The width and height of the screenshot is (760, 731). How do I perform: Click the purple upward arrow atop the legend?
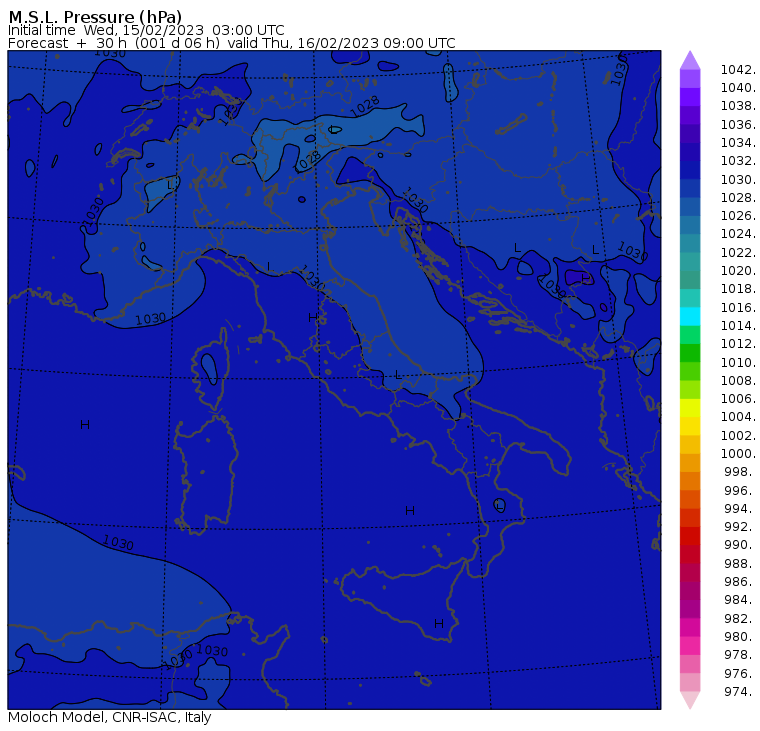(690, 60)
